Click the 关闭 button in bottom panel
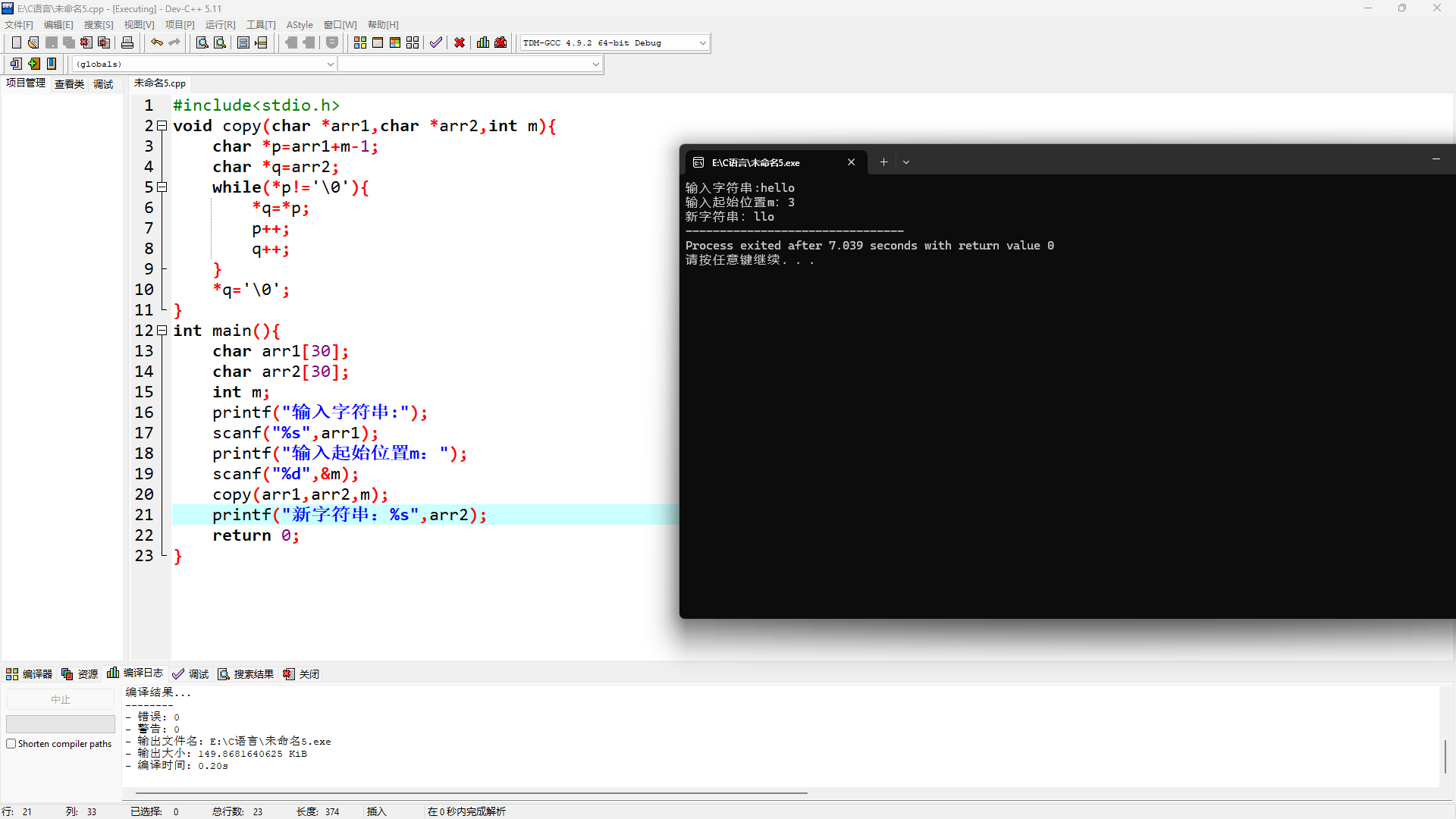The width and height of the screenshot is (1456, 819). click(x=302, y=673)
